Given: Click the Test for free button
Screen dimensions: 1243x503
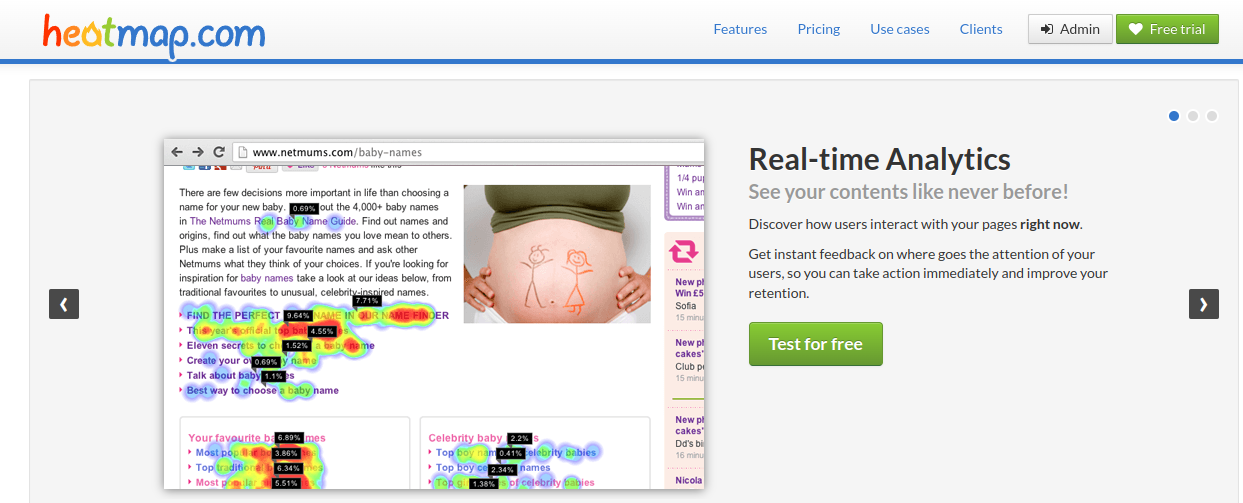Looking at the screenshot, I should tap(815, 344).
